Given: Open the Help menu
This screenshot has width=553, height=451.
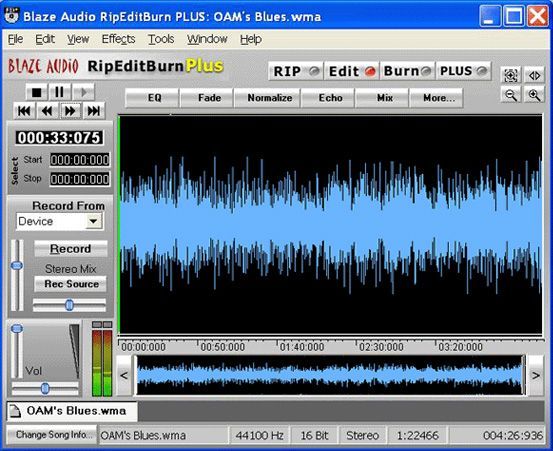Looking at the screenshot, I should [251, 39].
